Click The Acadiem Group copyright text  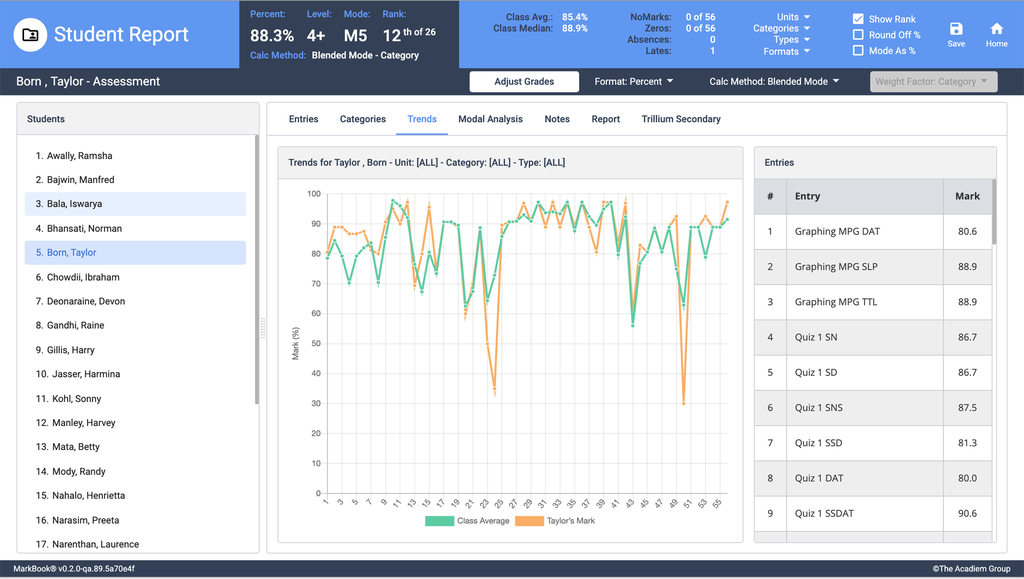pyautogui.click(x=971, y=569)
